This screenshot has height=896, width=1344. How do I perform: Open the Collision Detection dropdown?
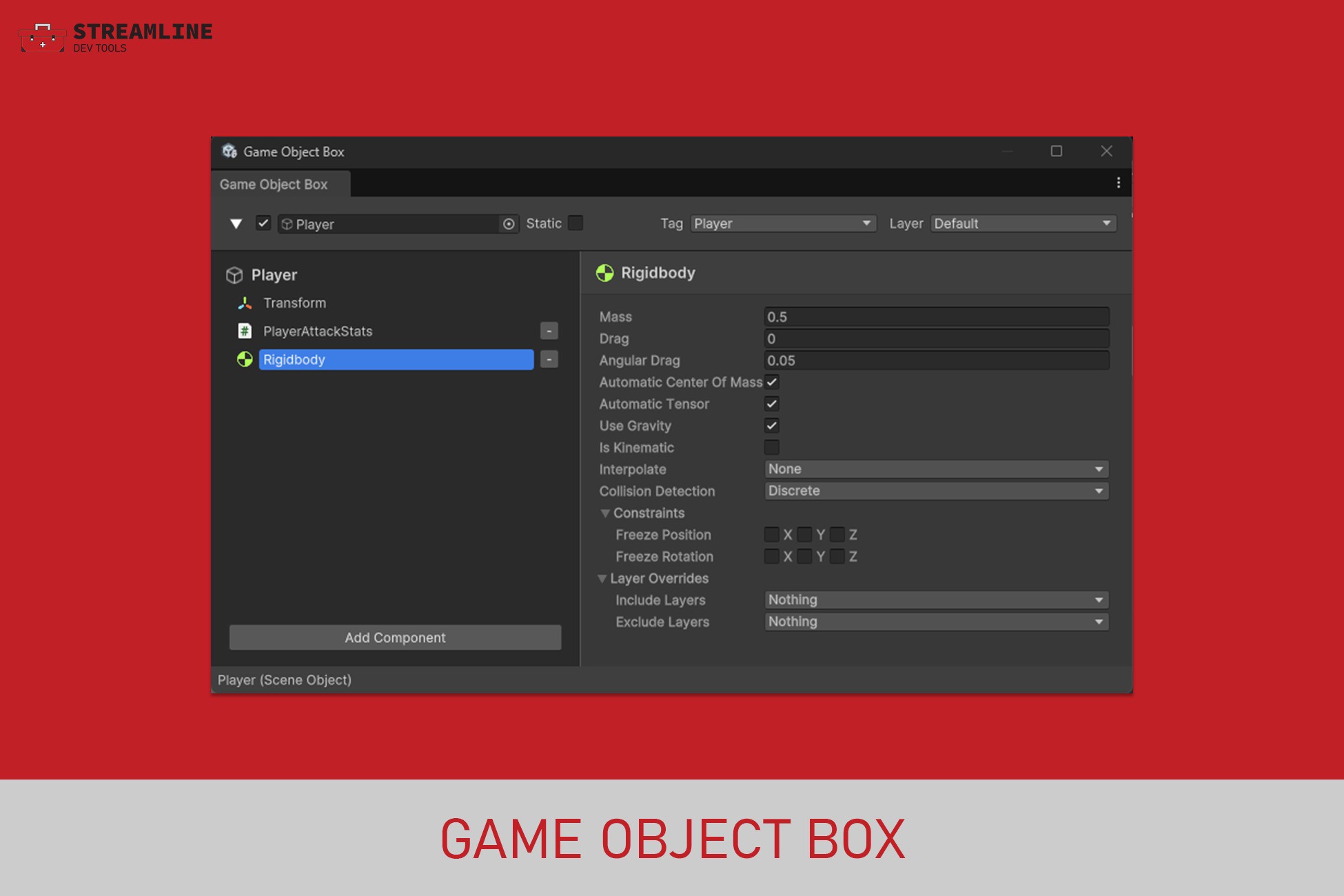point(937,491)
